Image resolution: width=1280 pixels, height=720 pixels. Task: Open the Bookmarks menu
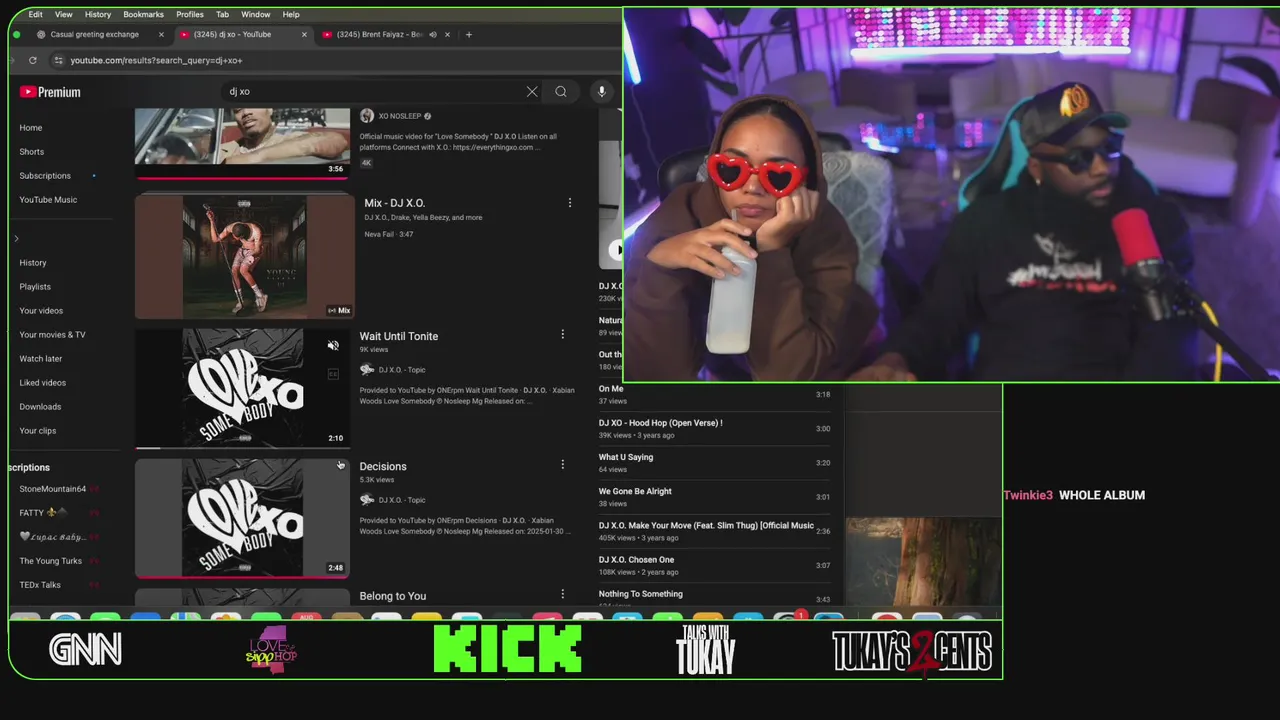point(143,14)
